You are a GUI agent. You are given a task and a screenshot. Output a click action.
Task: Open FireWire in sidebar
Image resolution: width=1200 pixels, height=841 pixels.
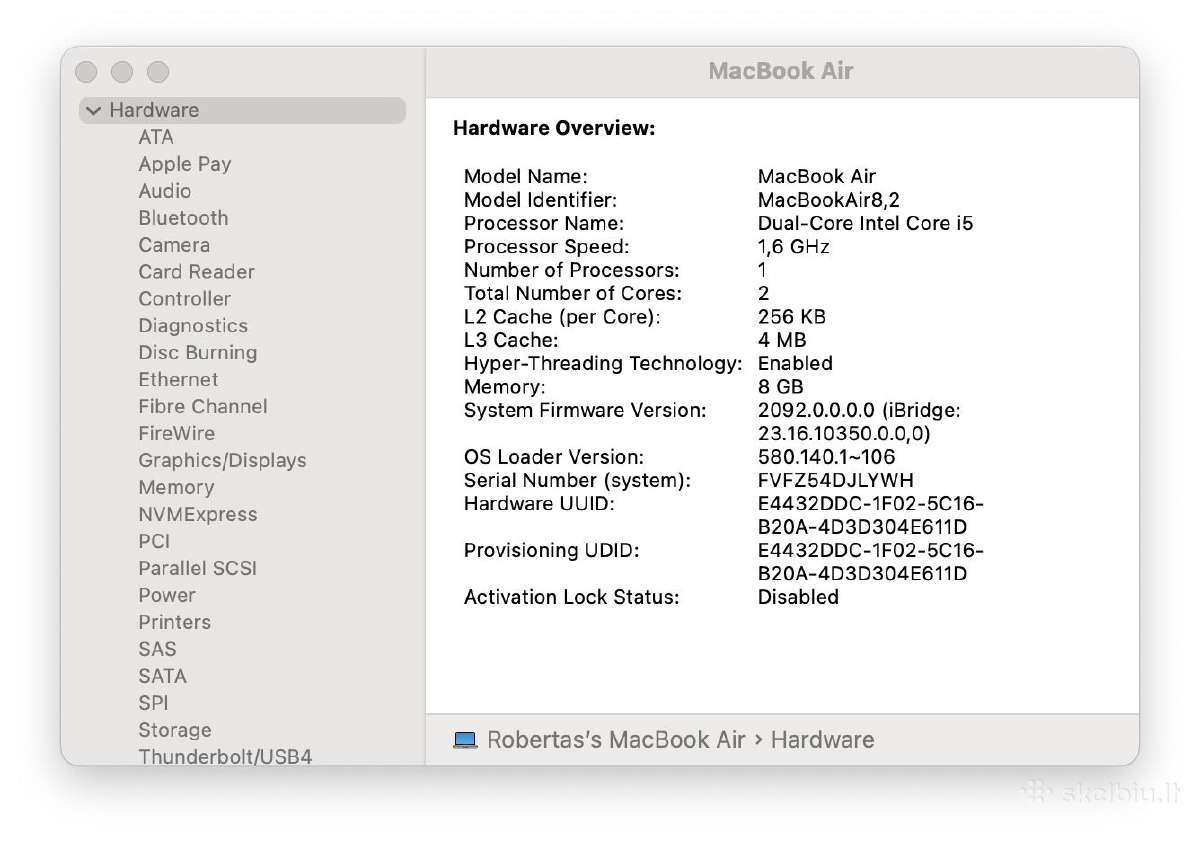pos(177,434)
